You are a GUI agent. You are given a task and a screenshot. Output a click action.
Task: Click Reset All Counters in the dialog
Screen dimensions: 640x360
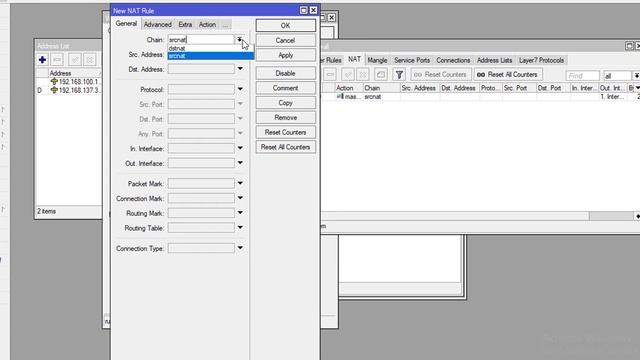tap(285, 147)
